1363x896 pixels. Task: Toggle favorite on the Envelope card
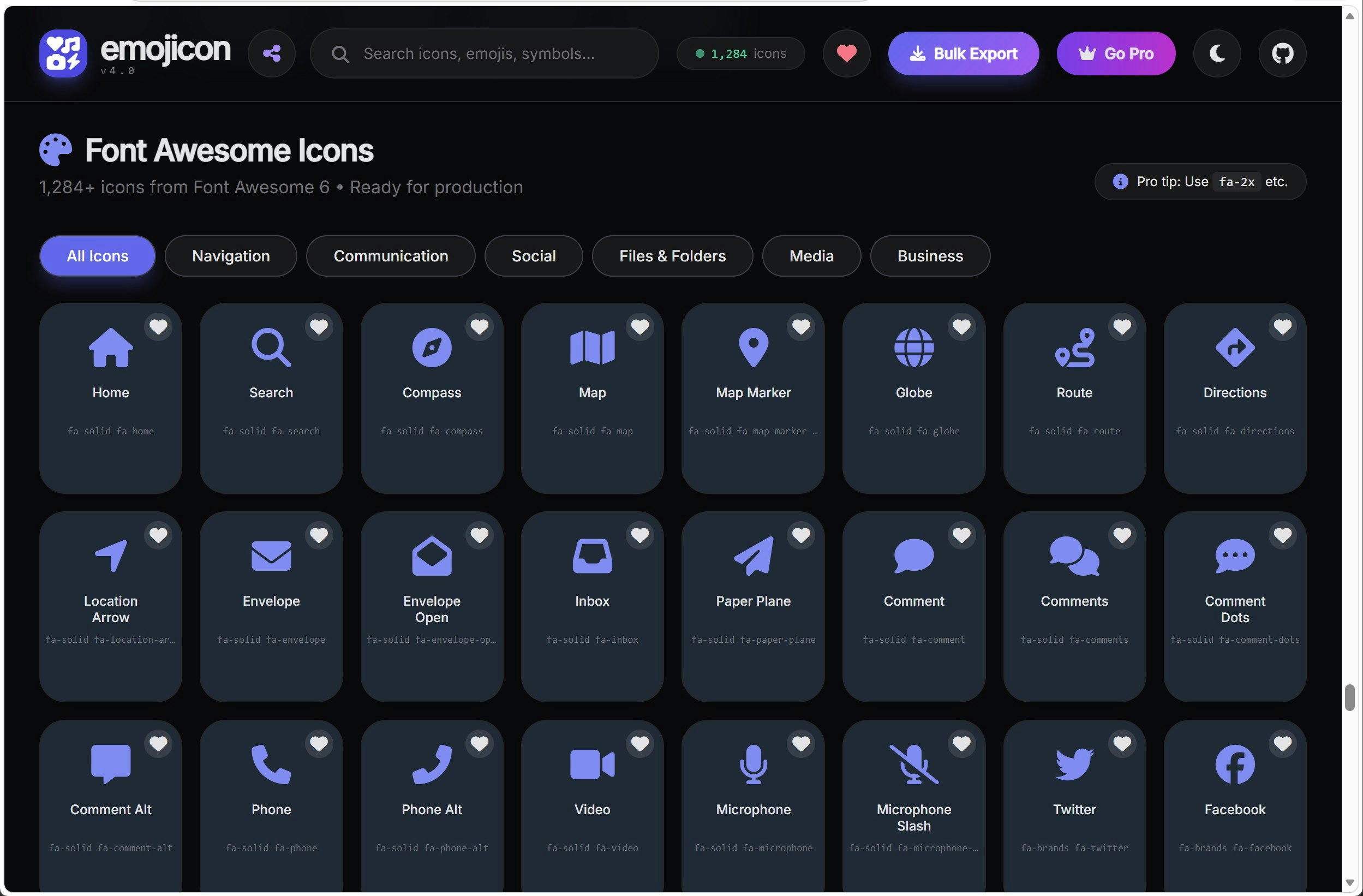click(x=319, y=535)
